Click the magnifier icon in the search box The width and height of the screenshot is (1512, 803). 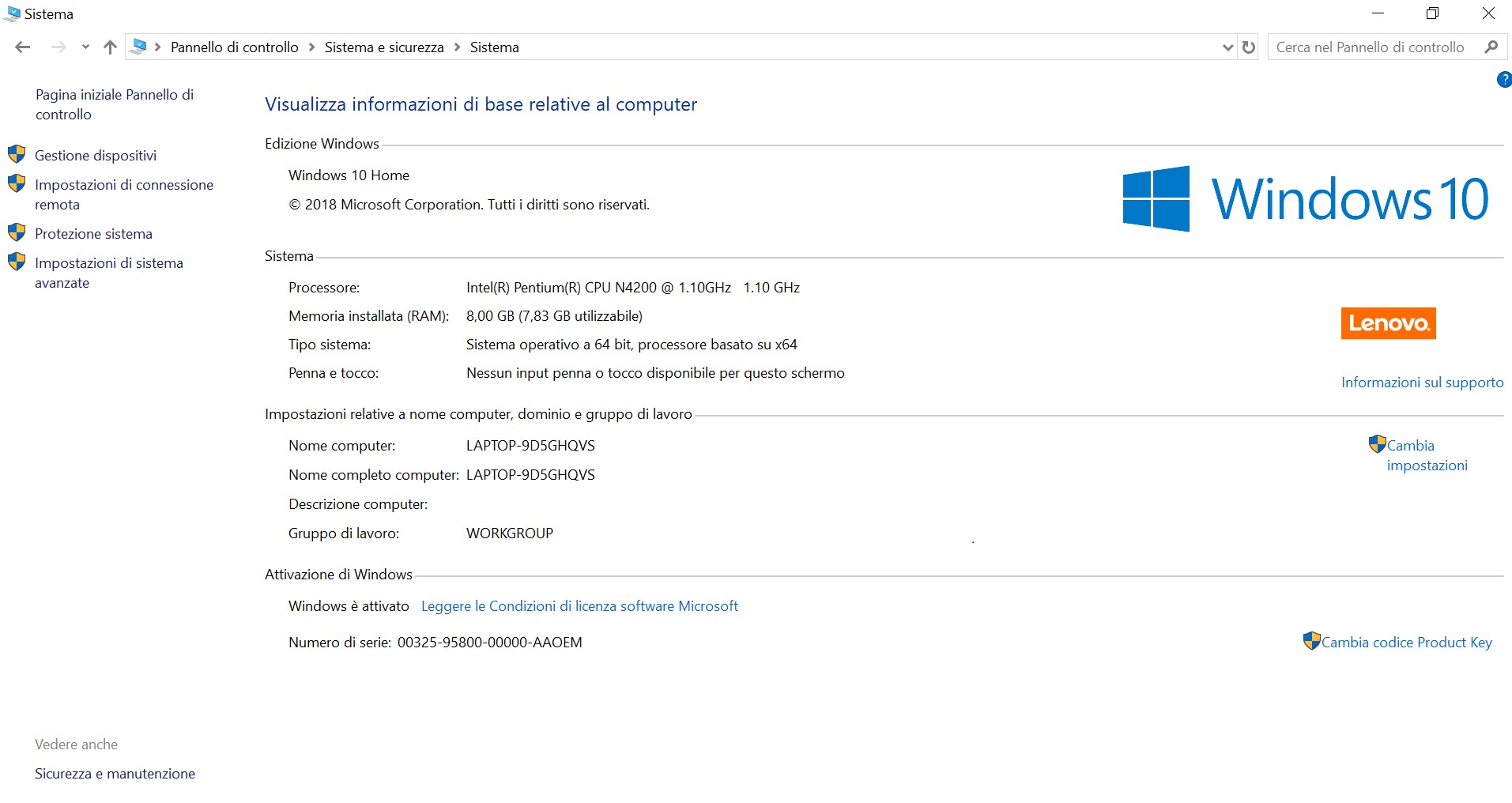pos(1492,47)
